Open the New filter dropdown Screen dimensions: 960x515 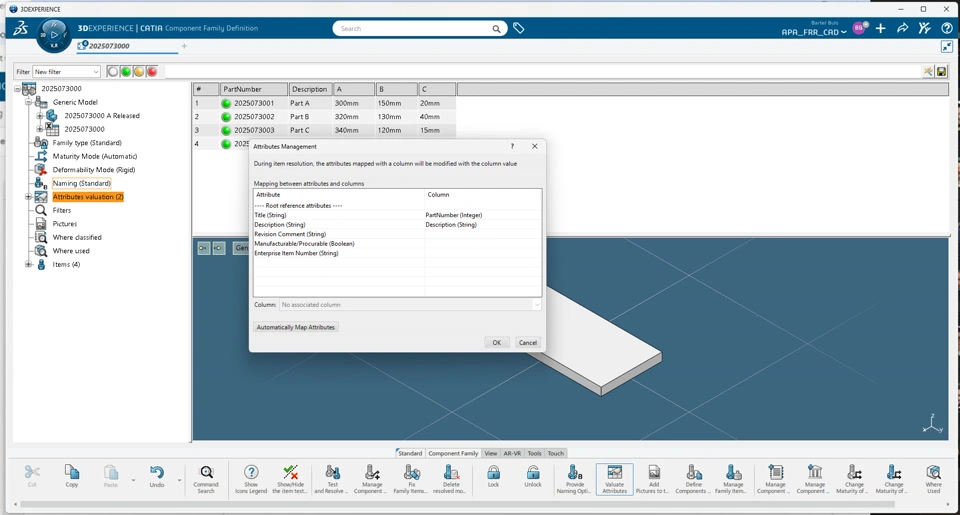coord(66,72)
